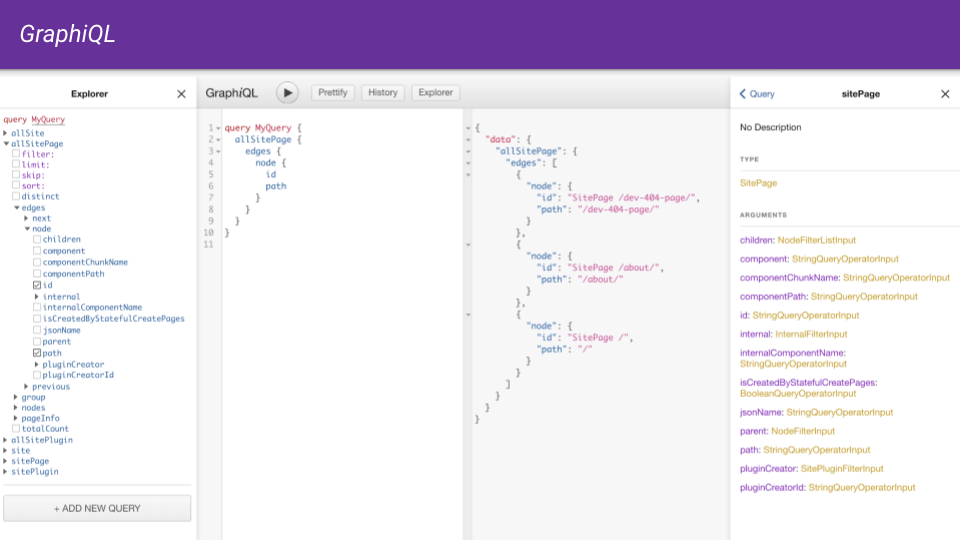Click the Prettify button
The image size is (960, 540).
click(x=332, y=92)
